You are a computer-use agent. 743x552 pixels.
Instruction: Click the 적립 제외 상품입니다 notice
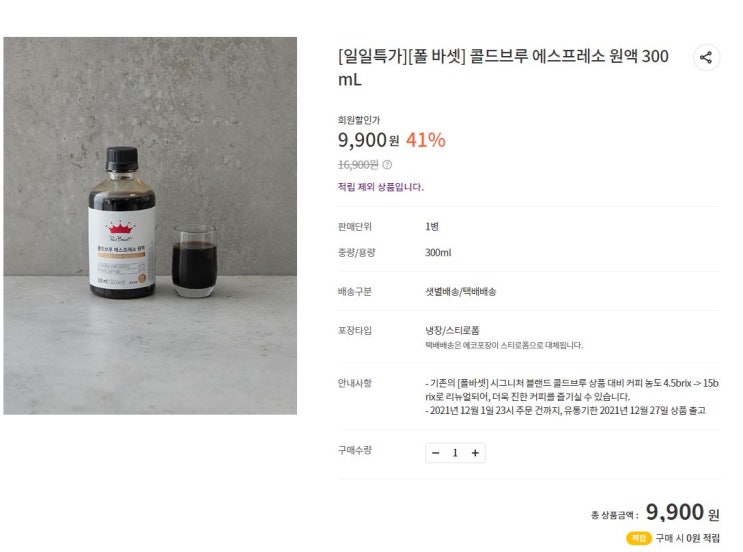click(381, 187)
